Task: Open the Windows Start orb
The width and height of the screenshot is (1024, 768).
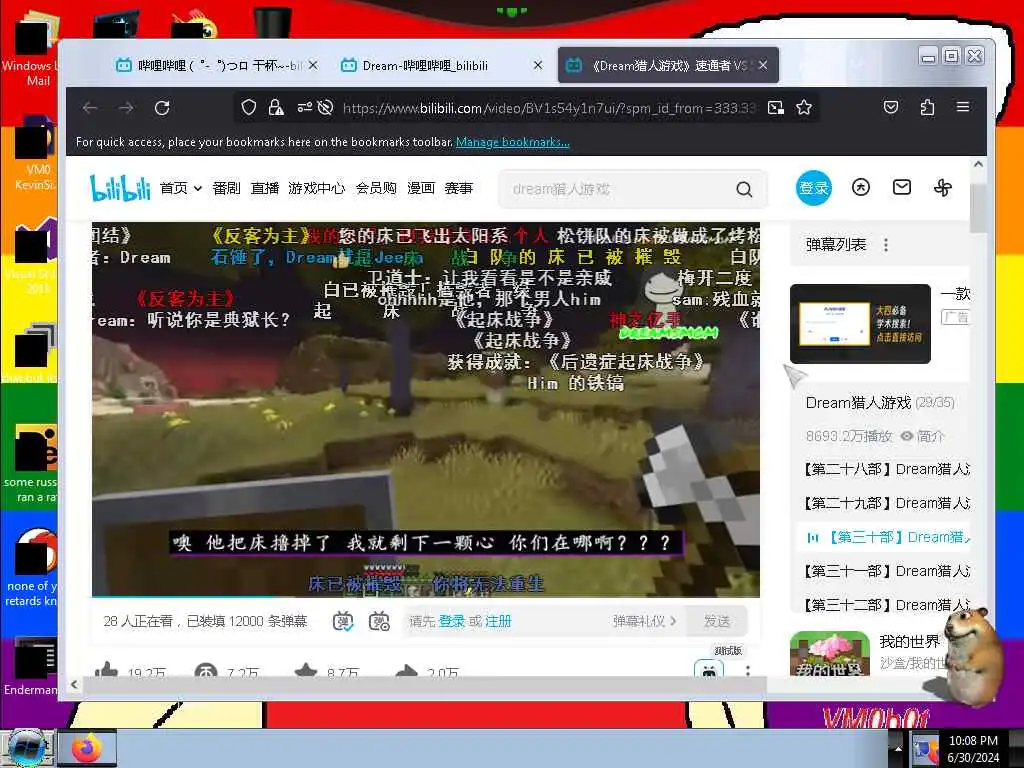Action: point(26,748)
